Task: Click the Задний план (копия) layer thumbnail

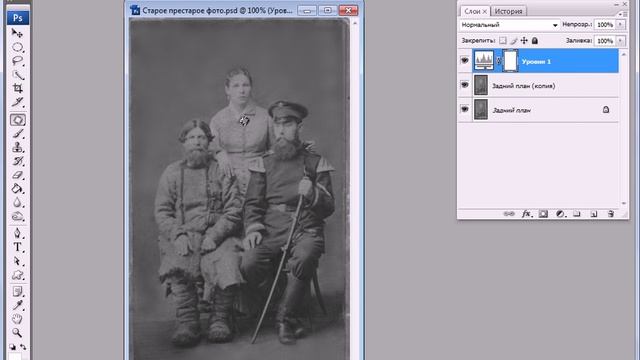Action: [x=481, y=85]
